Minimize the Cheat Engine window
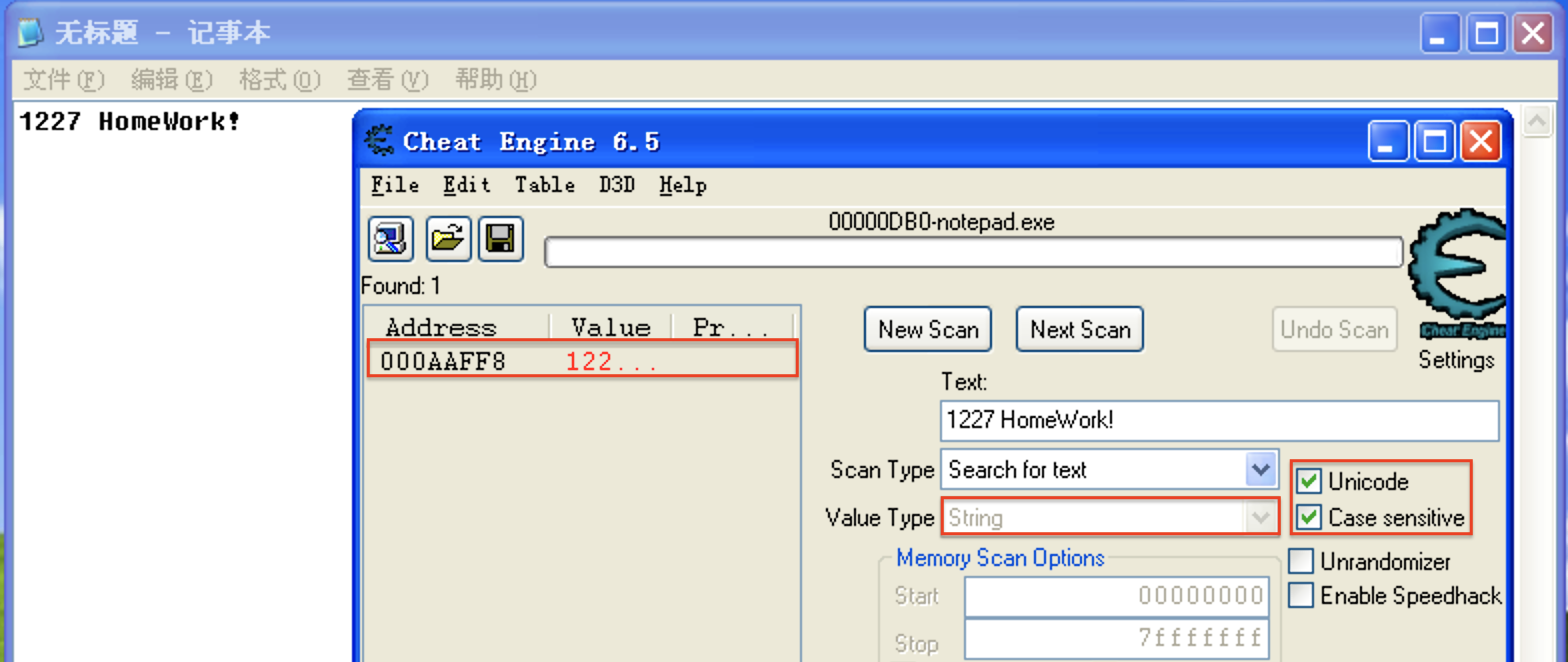Viewport: 1568px width, 662px height. (x=1389, y=141)
